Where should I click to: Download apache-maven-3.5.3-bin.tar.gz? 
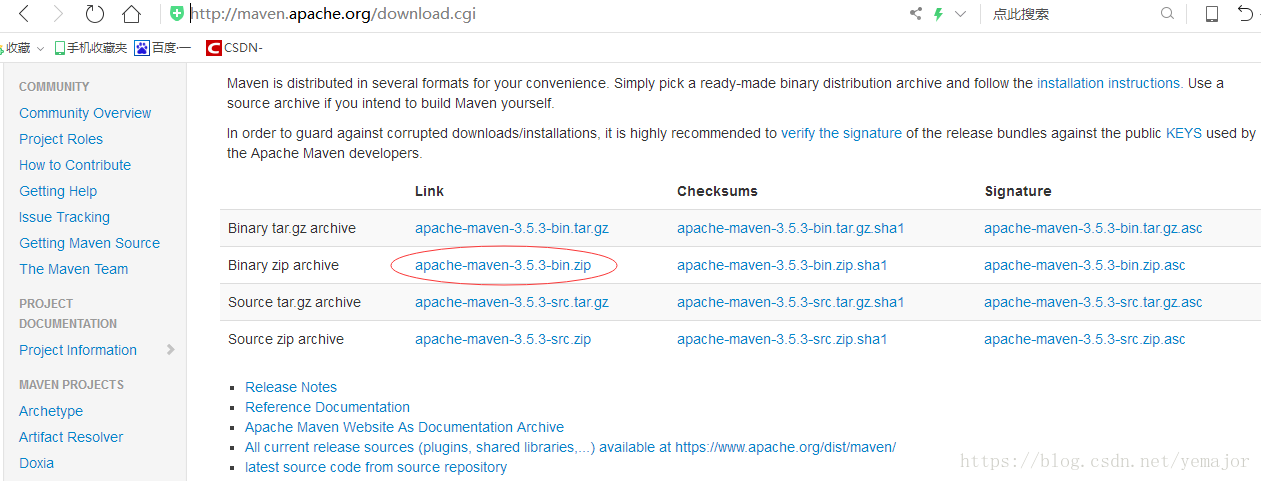click(512, 228)
